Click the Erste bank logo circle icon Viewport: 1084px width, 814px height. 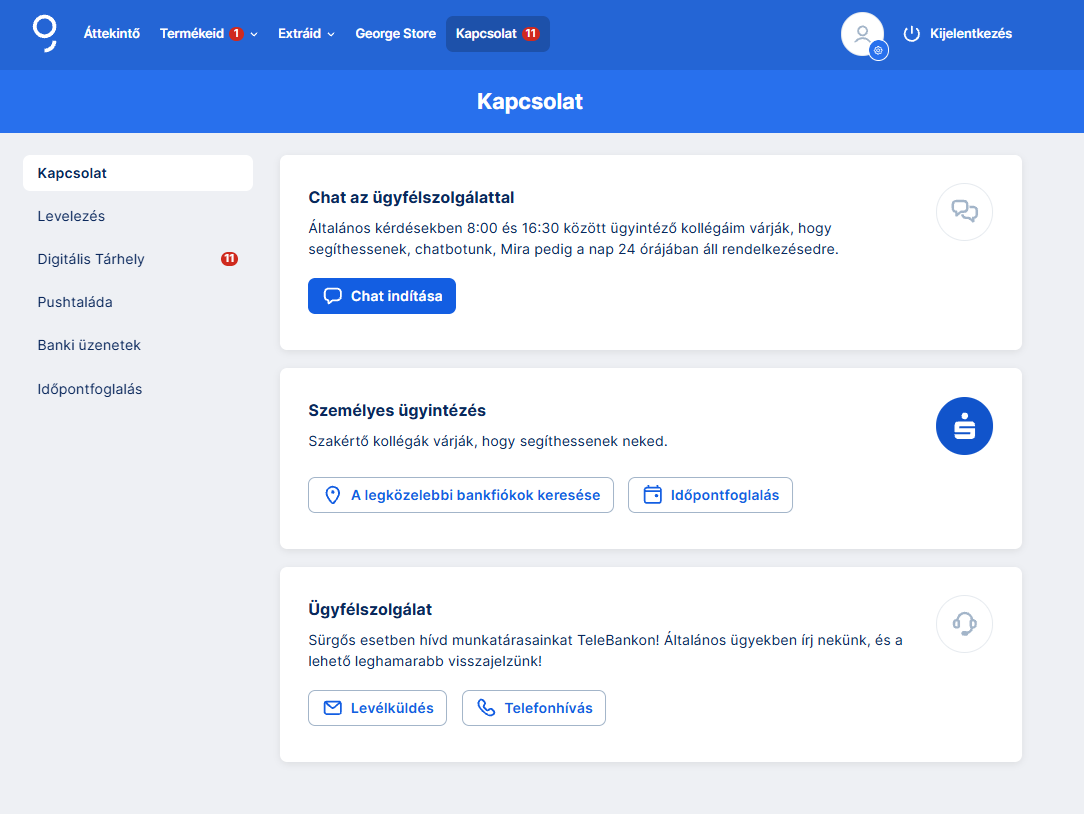(x=964, y=426)
